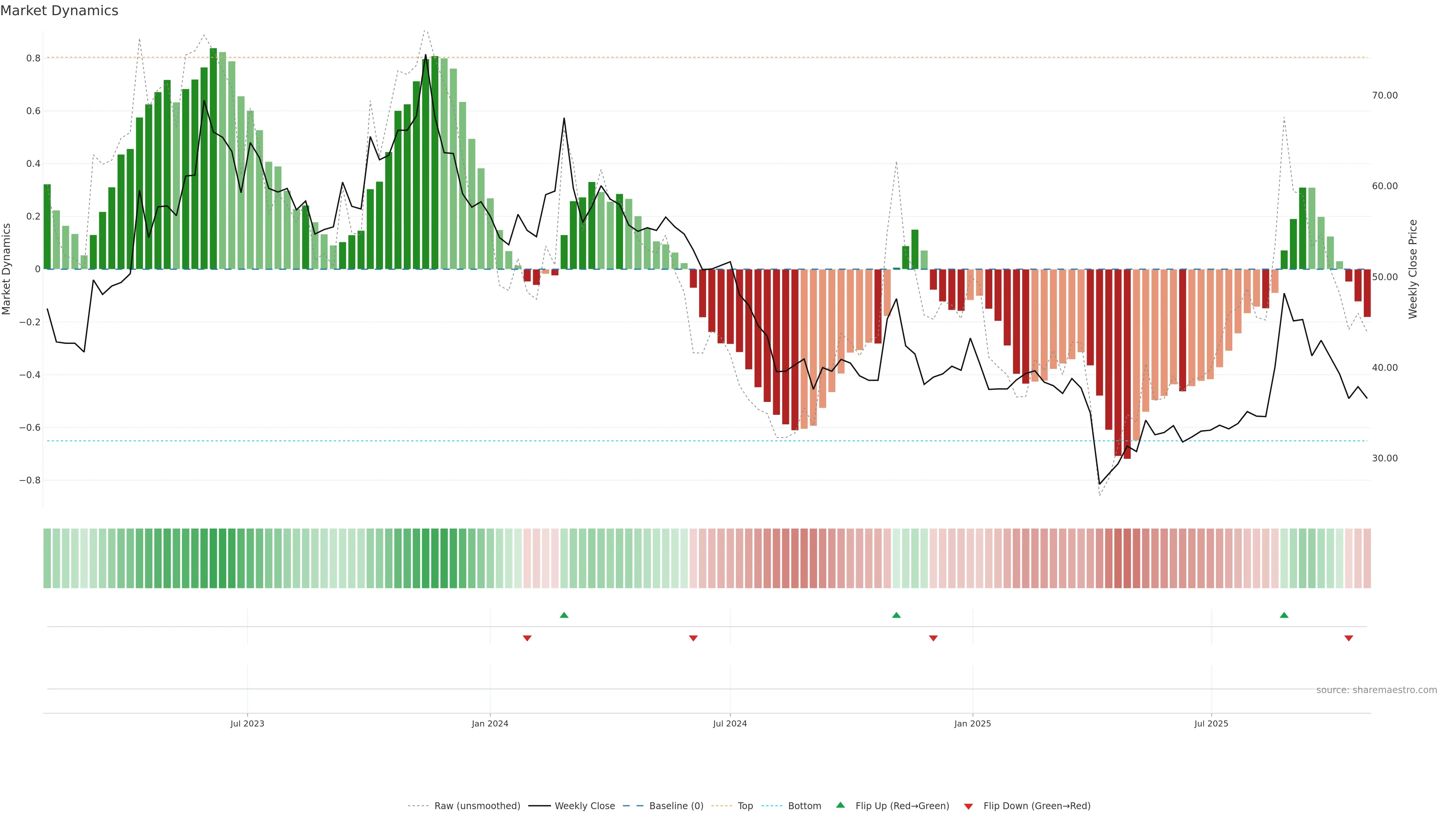This screenshot has height=819, width=1456.
Task: Click the 0.8 tick on left axis
Action: pos(33,58)
